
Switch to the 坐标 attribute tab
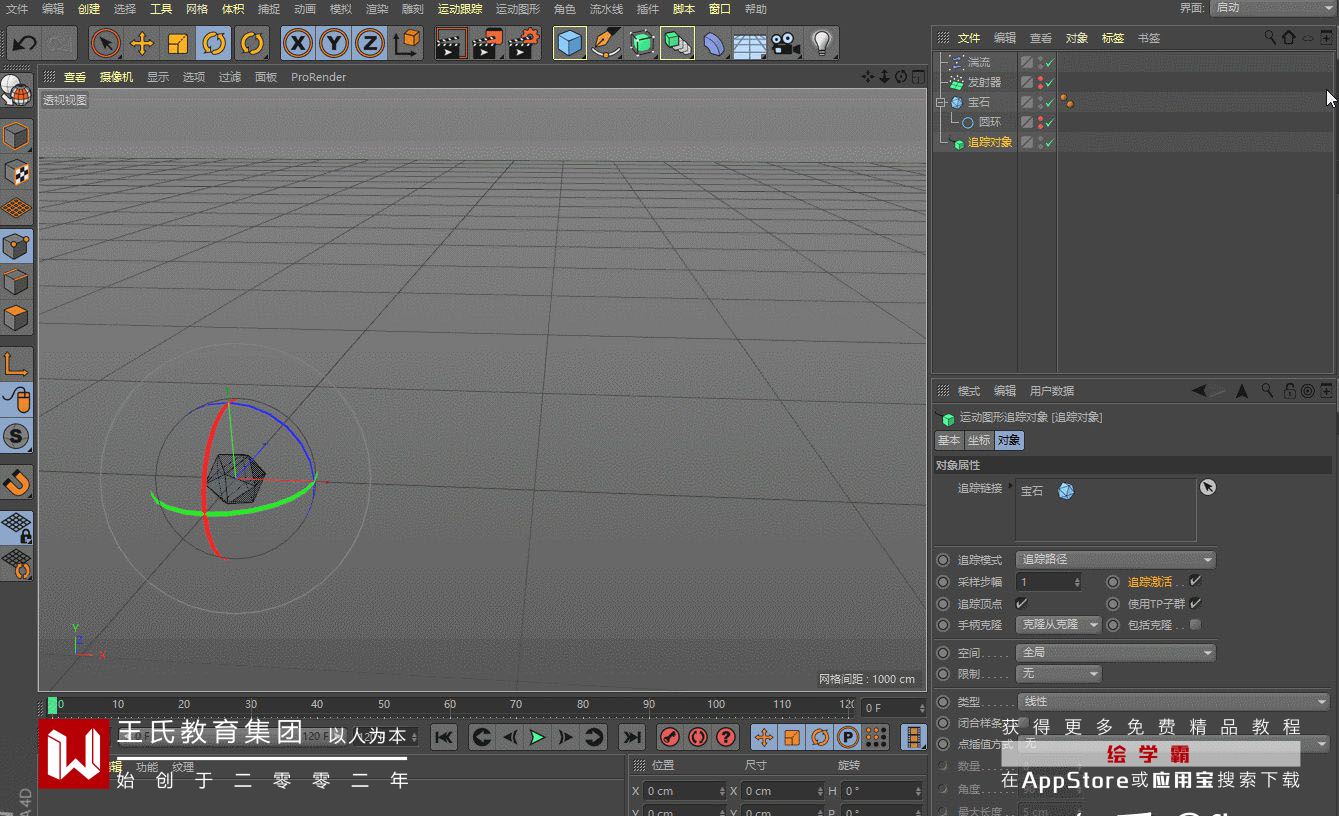pos(978,441)
